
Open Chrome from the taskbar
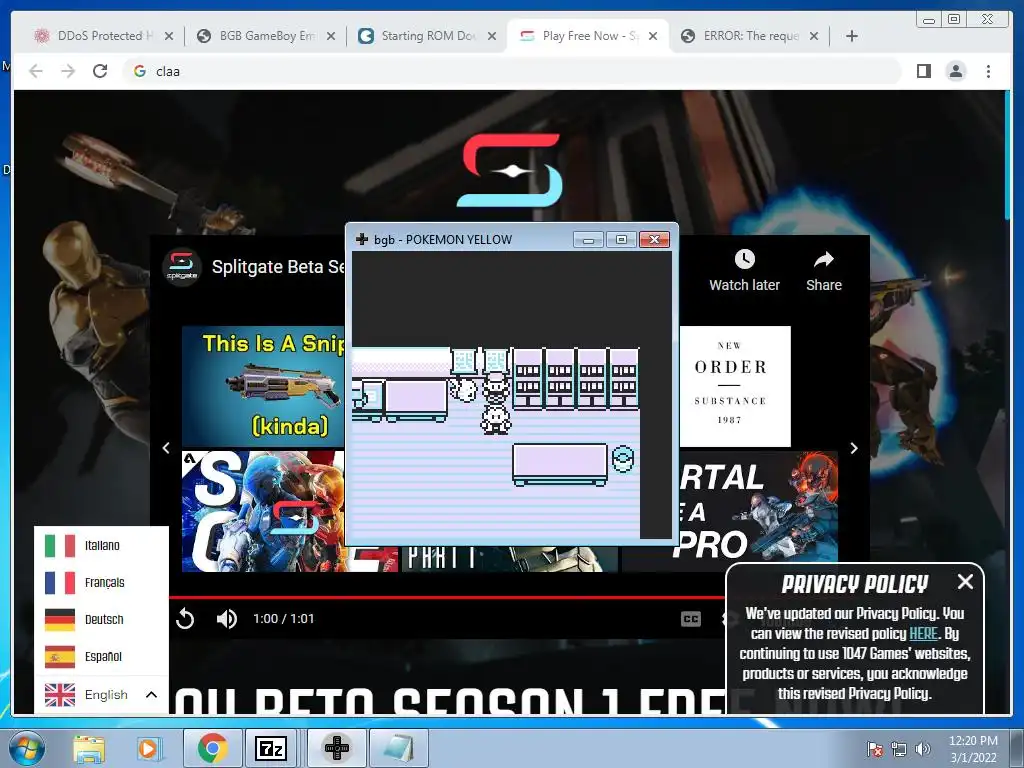coord(212,748)
